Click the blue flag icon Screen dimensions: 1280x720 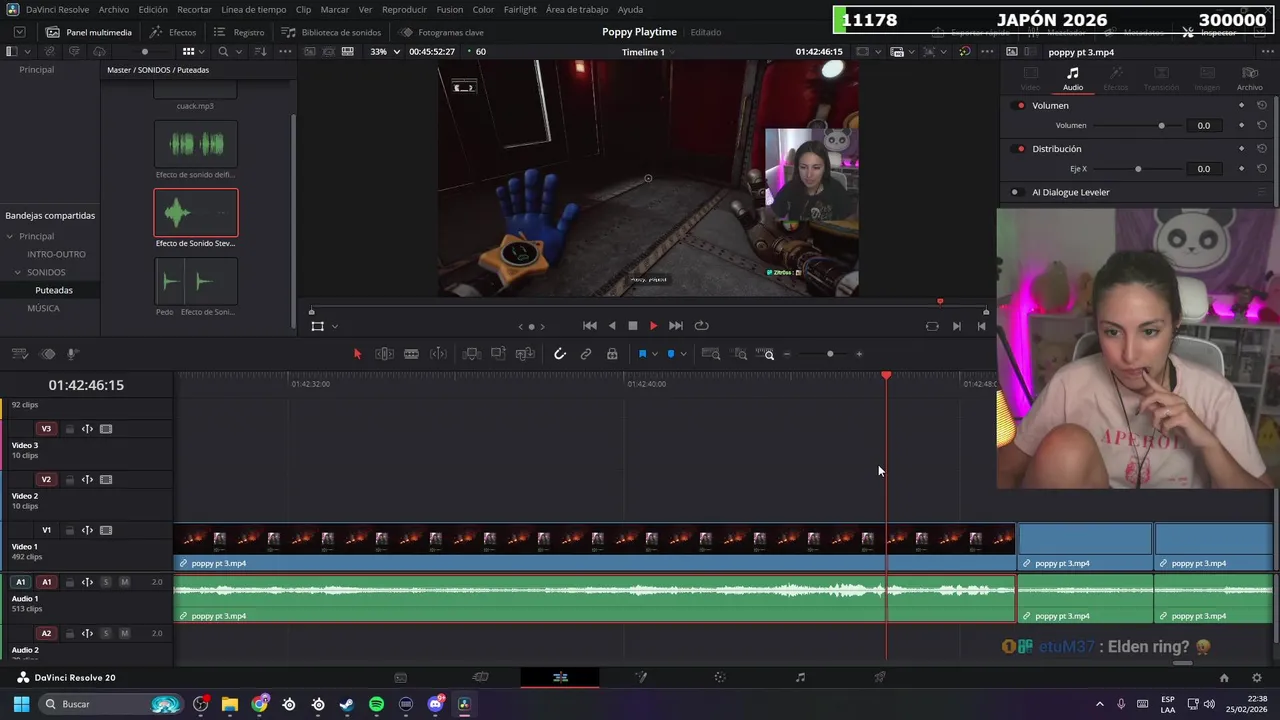pos(642,354)
